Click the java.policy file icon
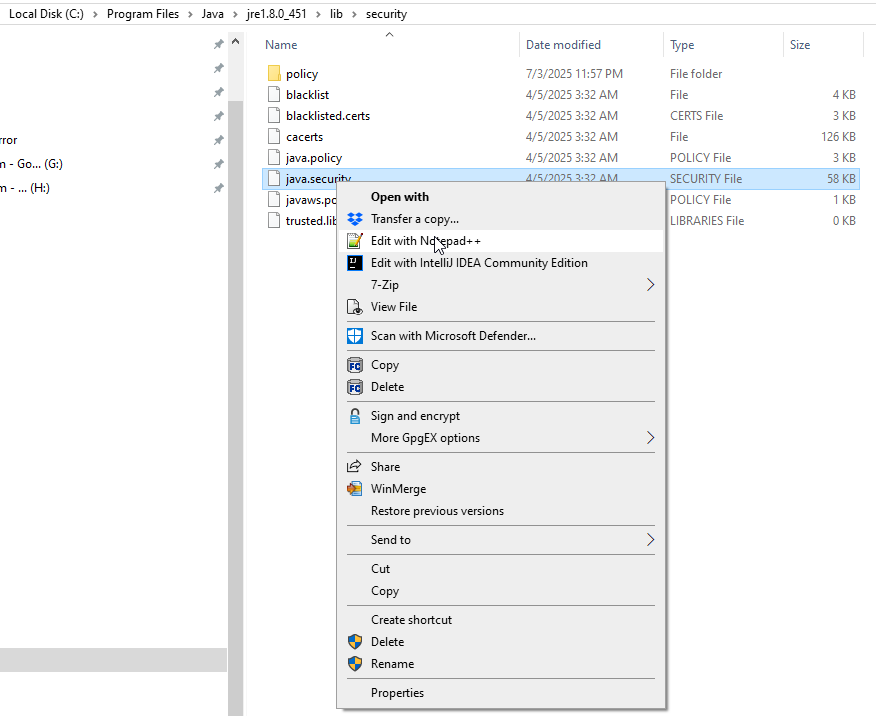The image size is (876, 716). tap(274, 157)
